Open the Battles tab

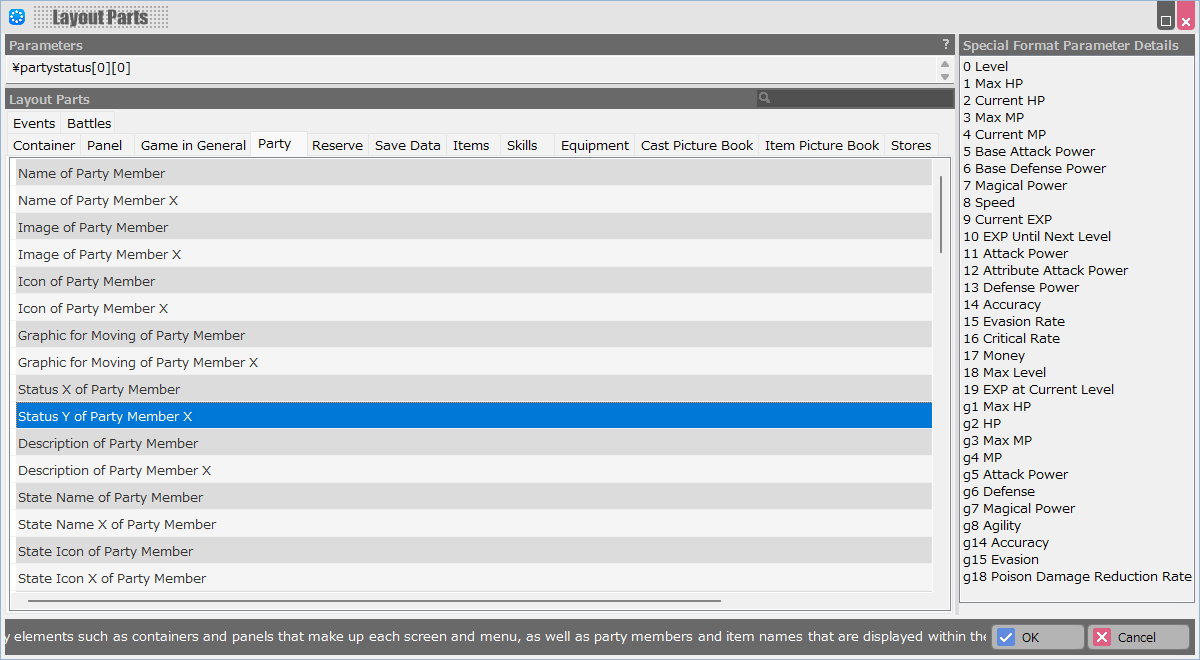click(x=89, y=123)
